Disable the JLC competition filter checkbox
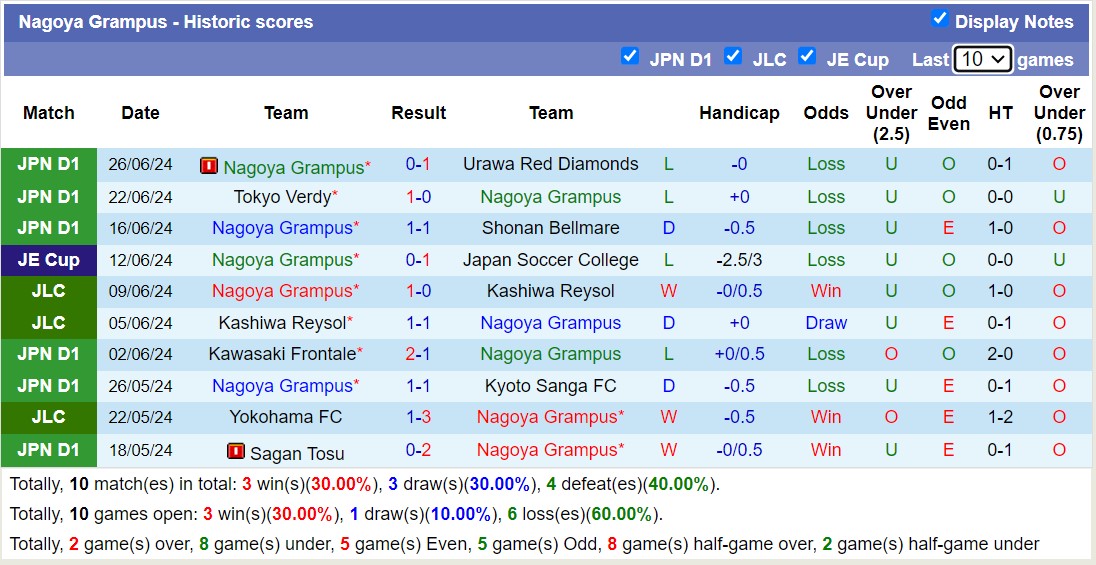 [733, 56]
